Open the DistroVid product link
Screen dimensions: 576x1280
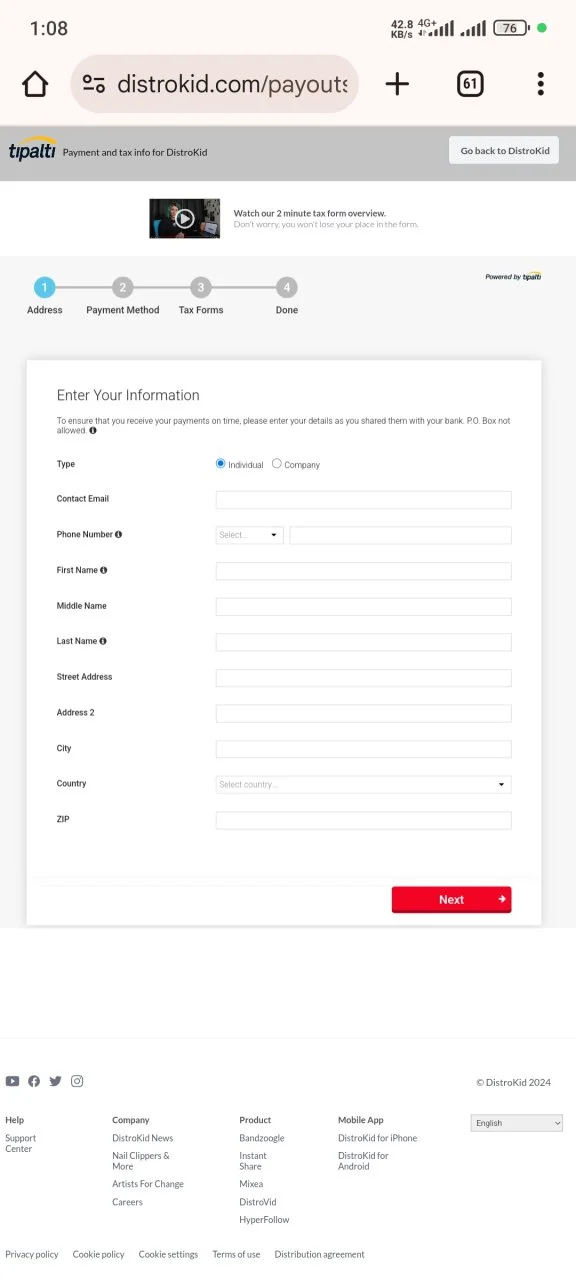(x=258, y=1202)
